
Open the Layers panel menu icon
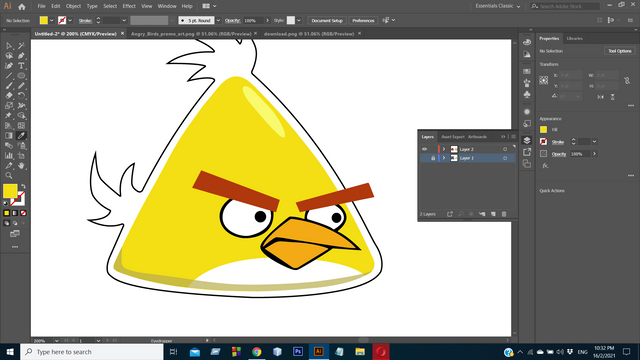click(513, 137)
